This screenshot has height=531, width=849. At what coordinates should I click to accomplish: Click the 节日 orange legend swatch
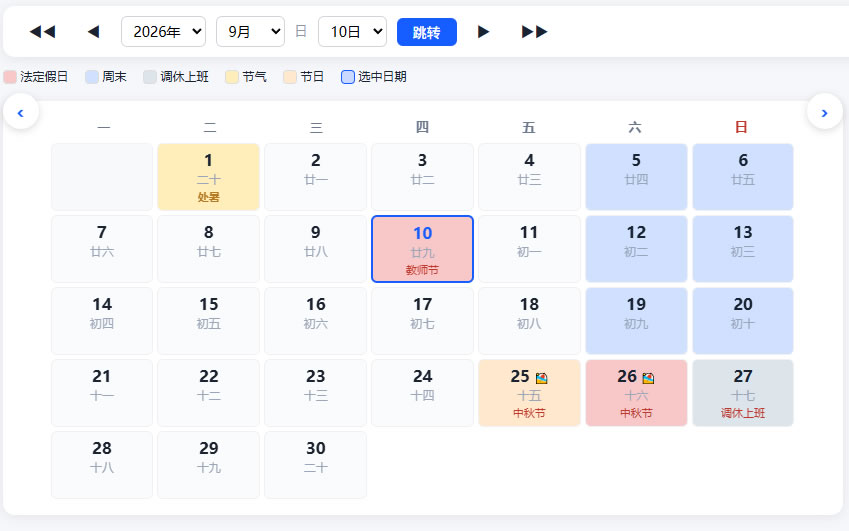pyautogui.click(x=290, y=77)
